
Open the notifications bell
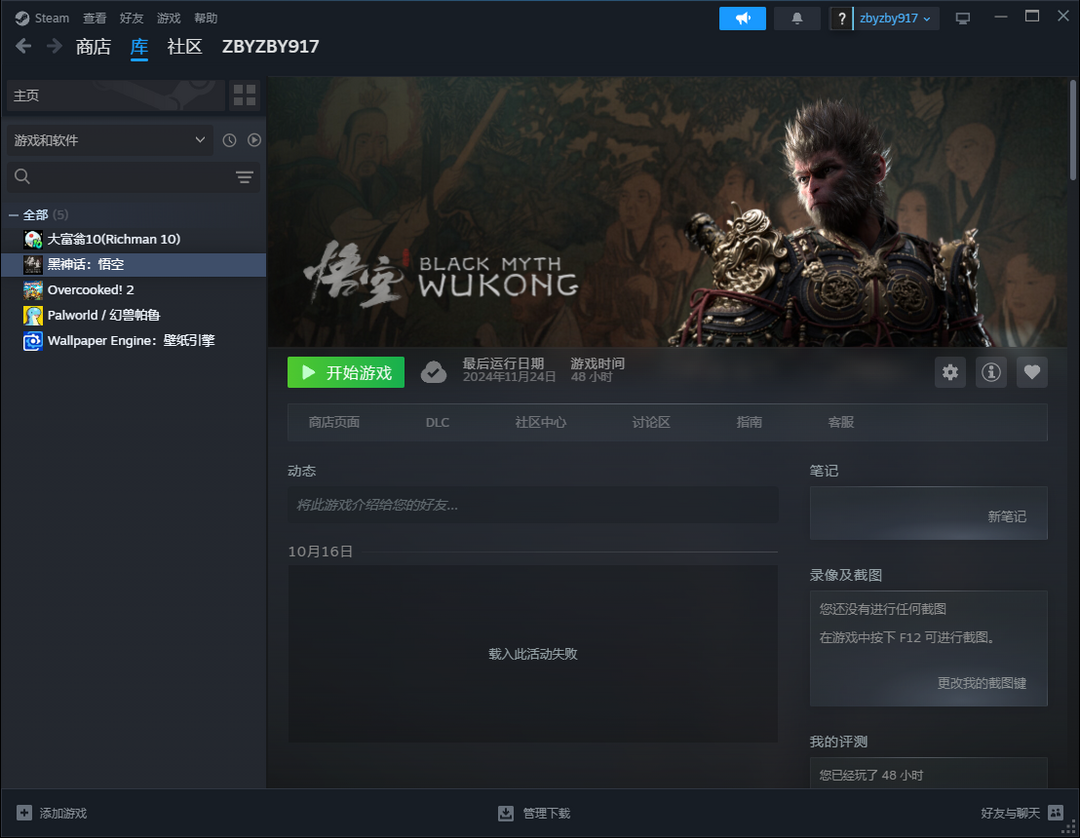(x=797, y=19)
